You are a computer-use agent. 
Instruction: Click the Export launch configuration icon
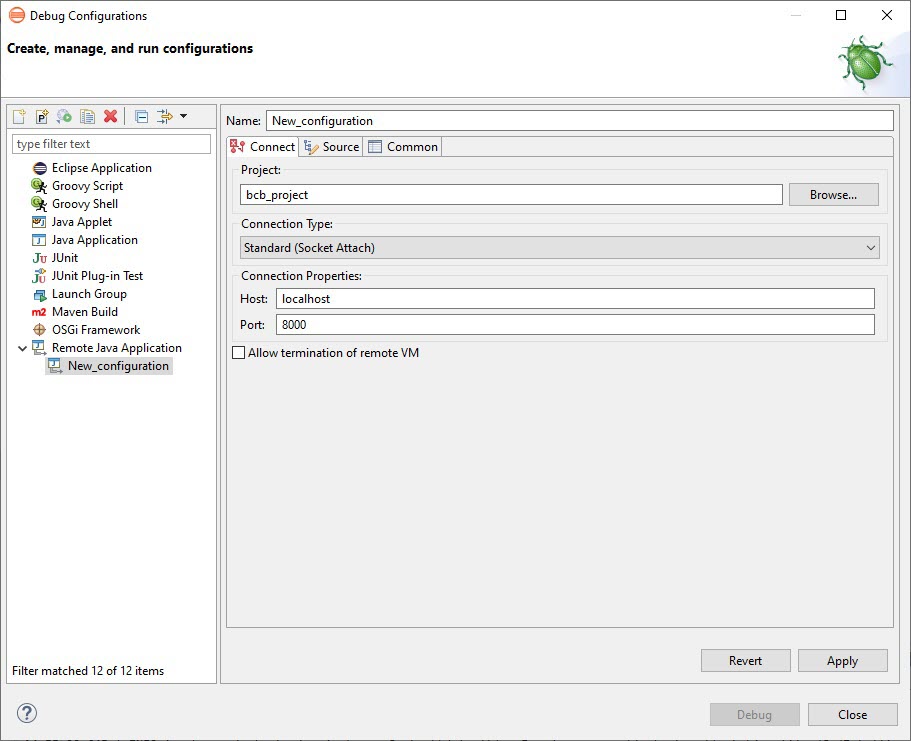click(x=64, y=116)
